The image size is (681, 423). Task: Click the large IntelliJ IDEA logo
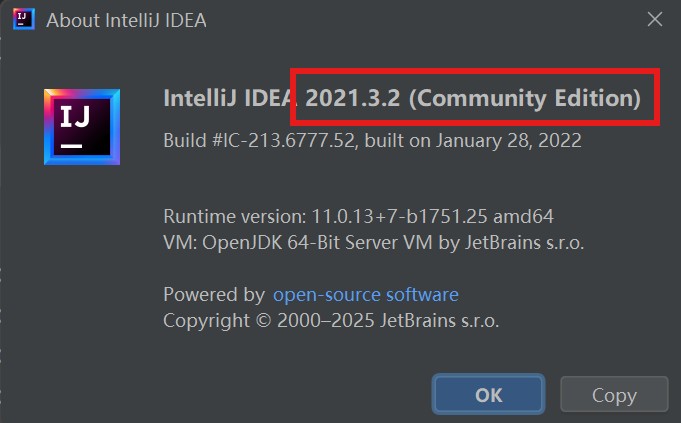pyautogui.click(x=82, y=126)
